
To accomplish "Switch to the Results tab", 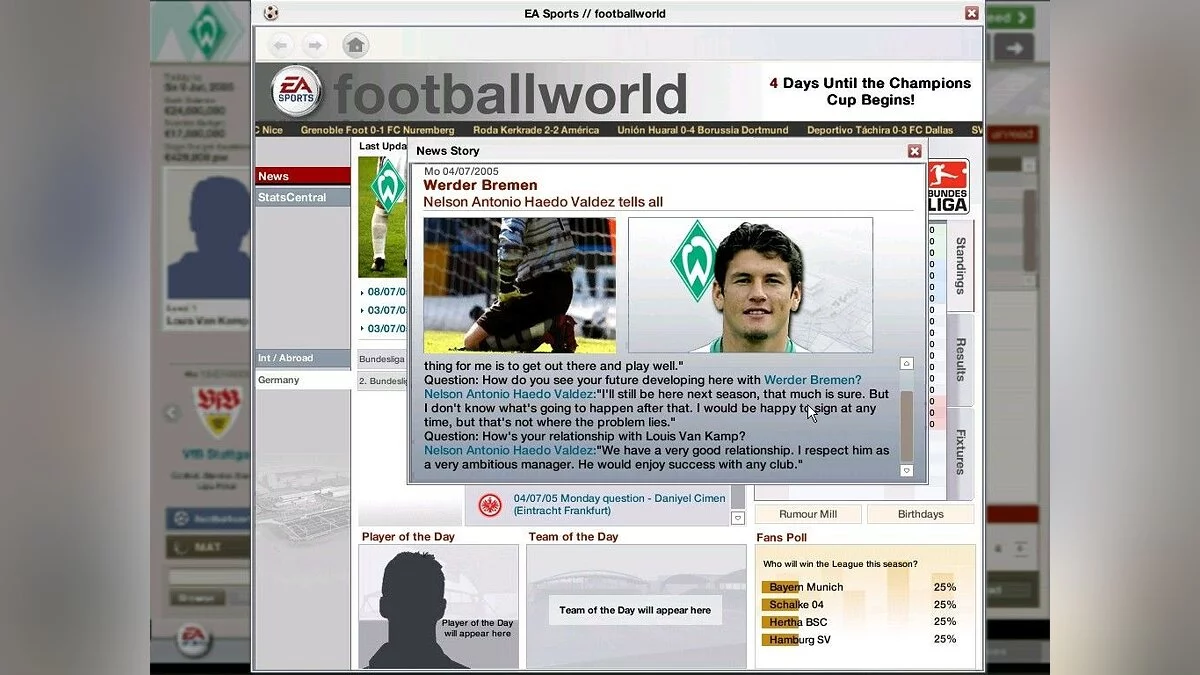I will [x=960, y=360].
